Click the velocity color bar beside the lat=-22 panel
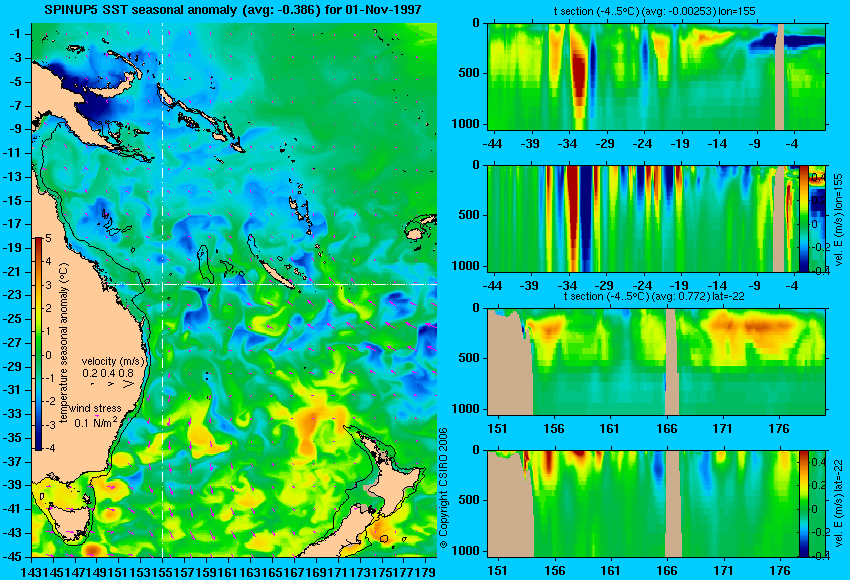This screenshot has width=850, height=580. [x=803, y=504]
